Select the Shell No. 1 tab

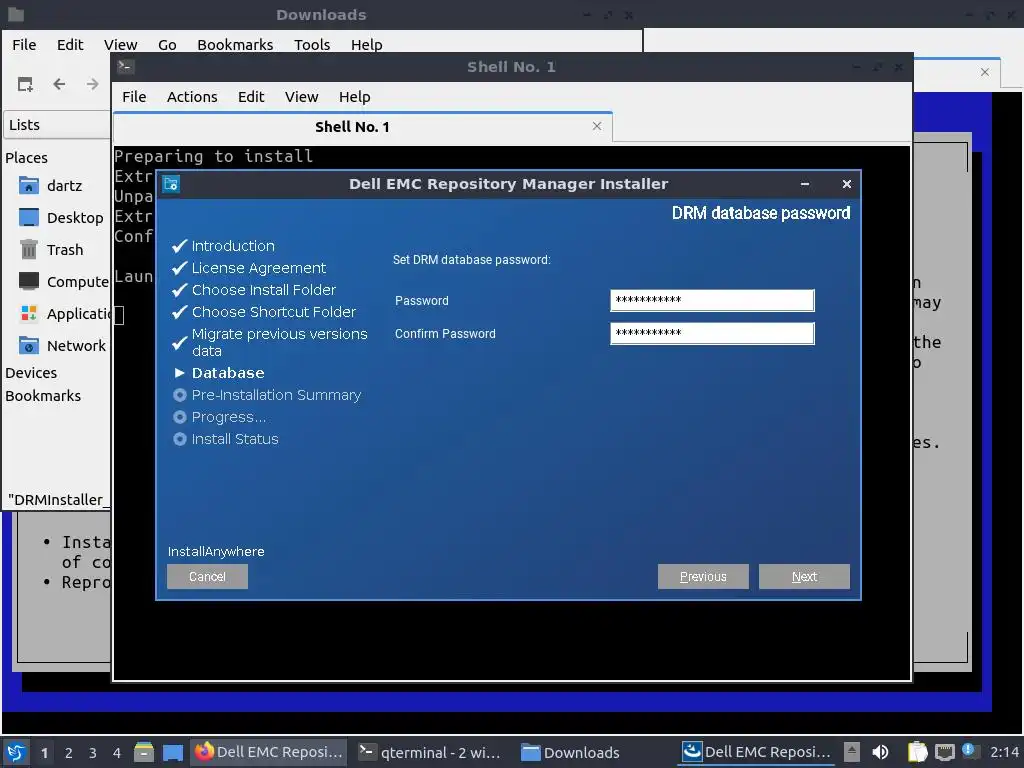[352, 127]
